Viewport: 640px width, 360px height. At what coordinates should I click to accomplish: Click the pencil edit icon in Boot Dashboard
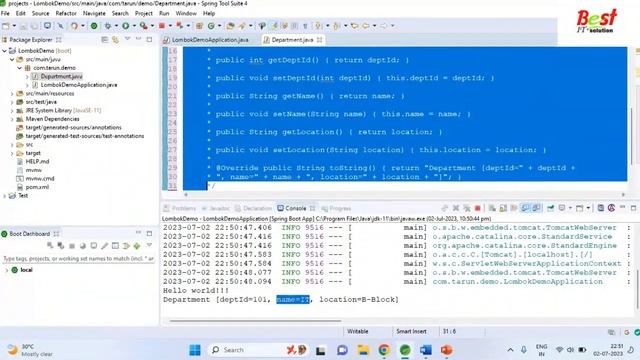point(105,246)
